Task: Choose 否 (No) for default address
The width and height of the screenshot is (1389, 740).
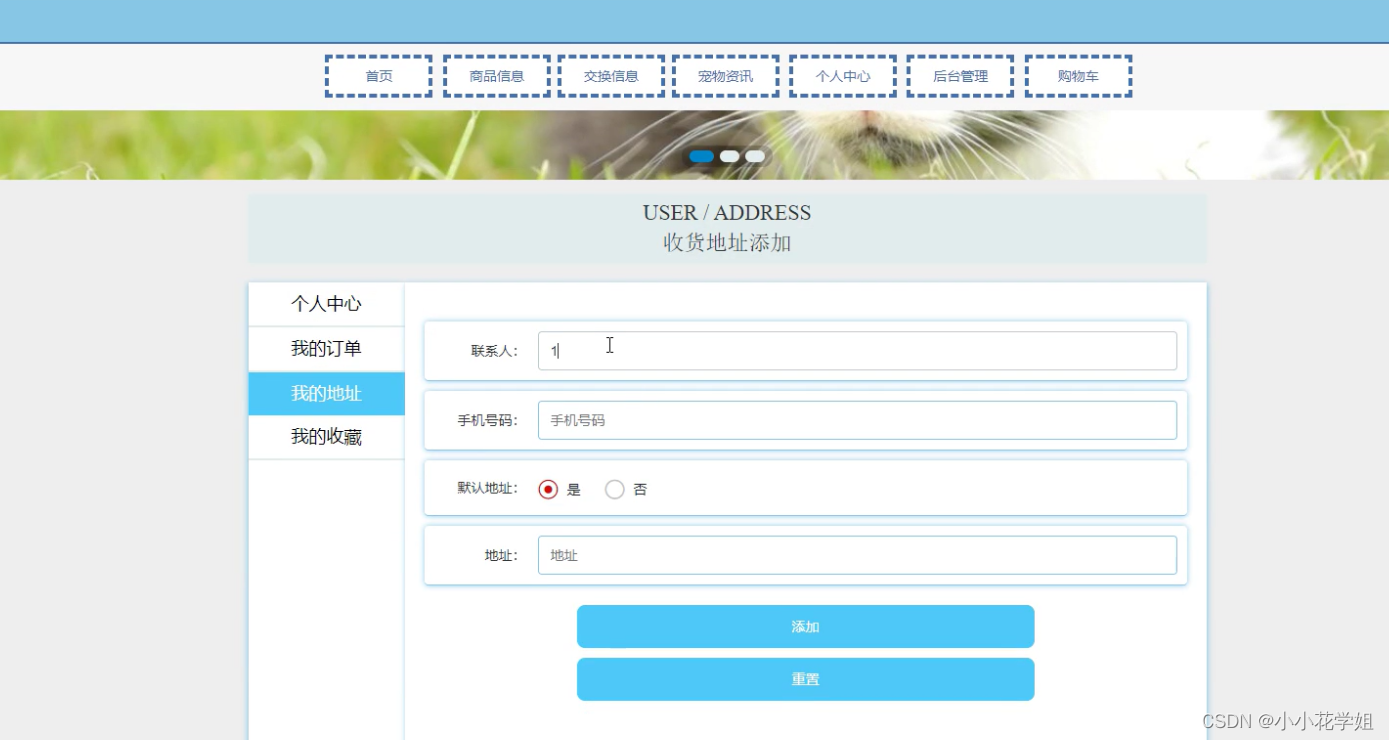Action: [x=613, y=489]
